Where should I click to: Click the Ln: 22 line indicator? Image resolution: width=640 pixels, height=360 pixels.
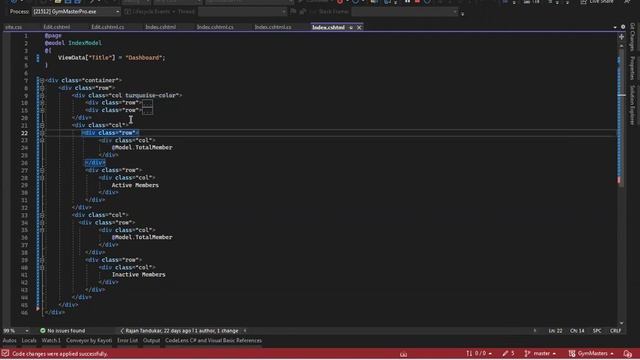[x=556, y=331]
